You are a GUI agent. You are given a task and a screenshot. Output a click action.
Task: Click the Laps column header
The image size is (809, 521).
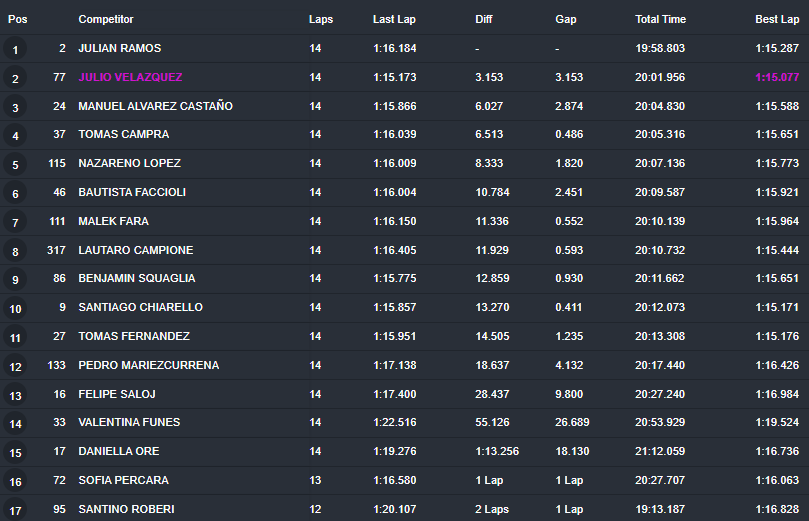321,19
